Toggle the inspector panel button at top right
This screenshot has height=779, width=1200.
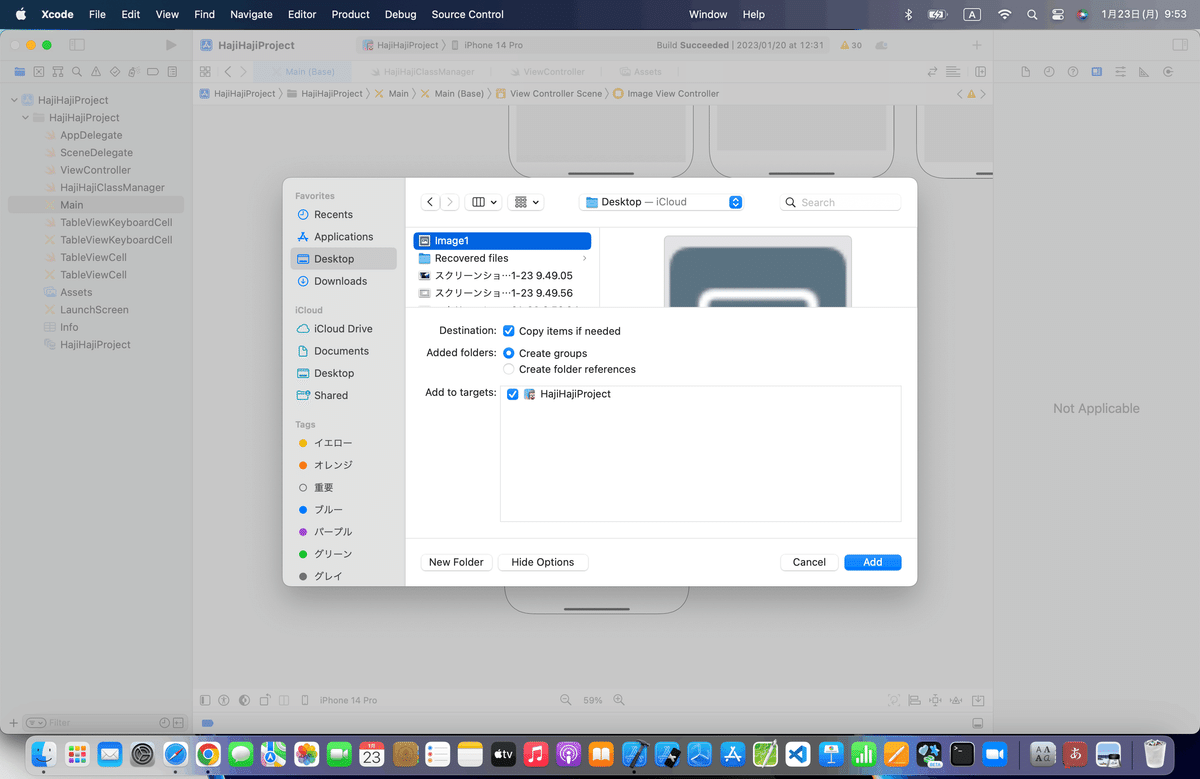click(1178, 45)
